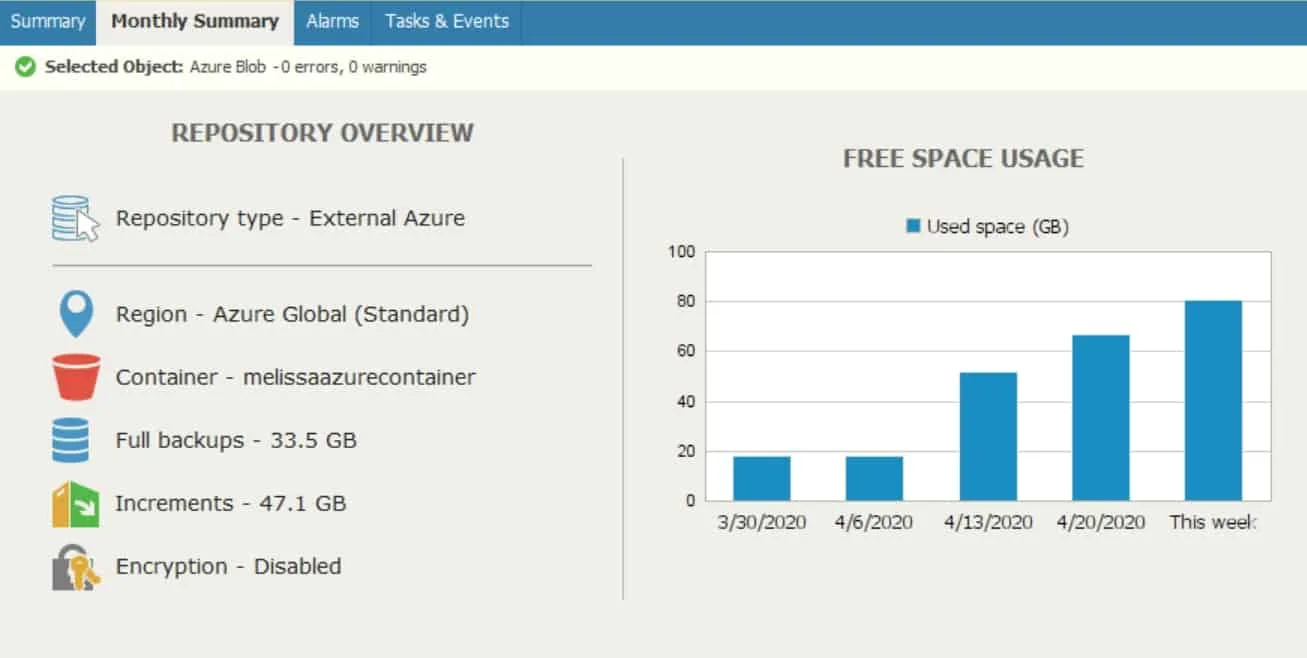Select the 4/6/2020 bar in chart
The image size is (1307, 658).
[x=874, y=478]
